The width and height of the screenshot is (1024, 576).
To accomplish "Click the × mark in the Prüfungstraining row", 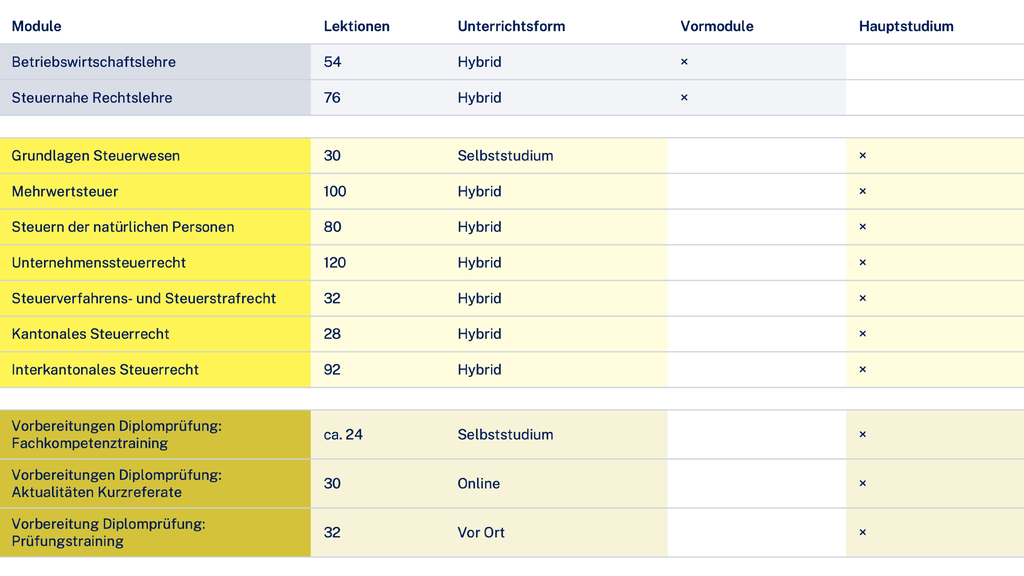I will [x=862, y=533].
